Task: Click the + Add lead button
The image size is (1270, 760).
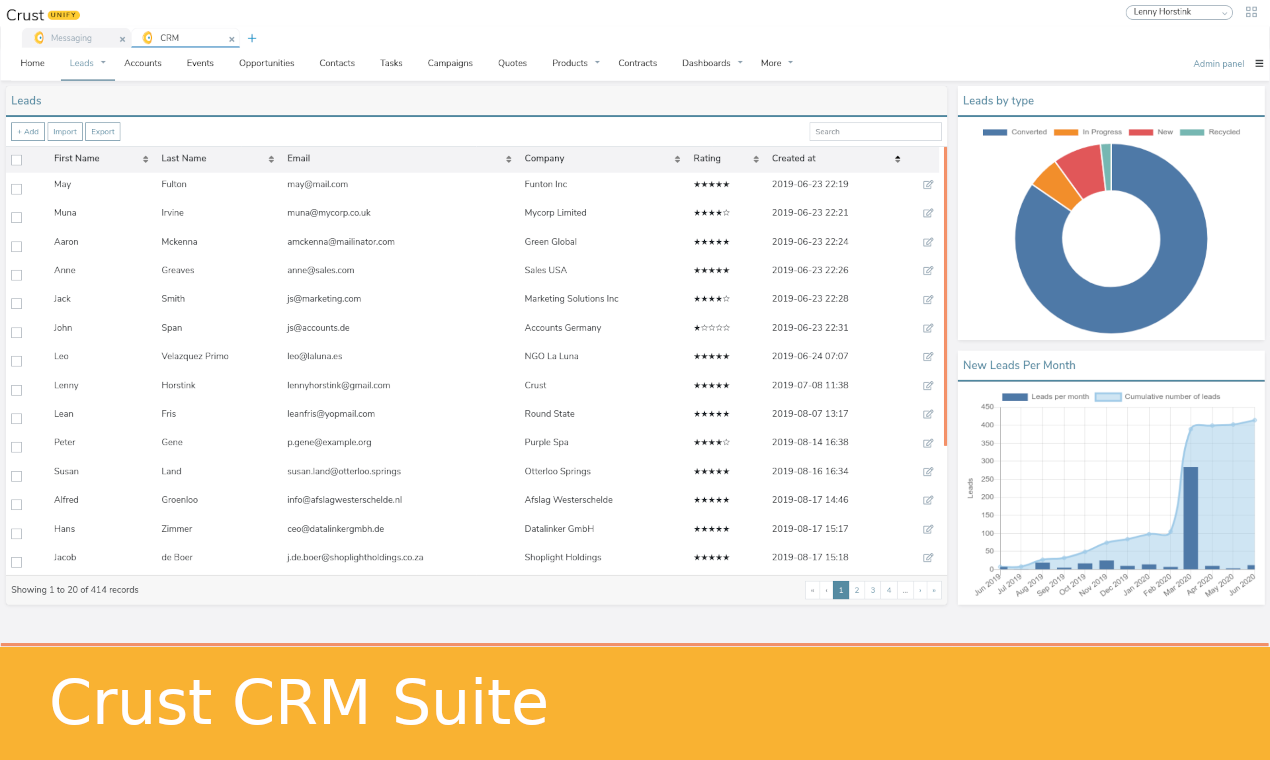Action: coord(28,131)
